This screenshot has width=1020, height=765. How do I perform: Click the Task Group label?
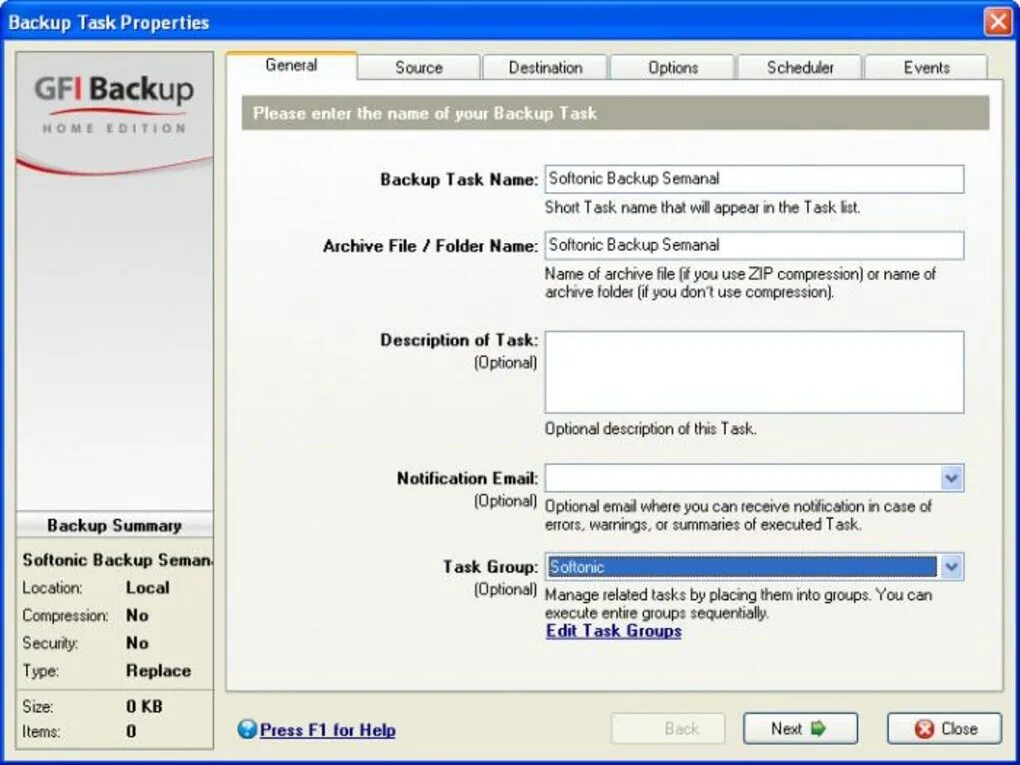tap(490, 567)
